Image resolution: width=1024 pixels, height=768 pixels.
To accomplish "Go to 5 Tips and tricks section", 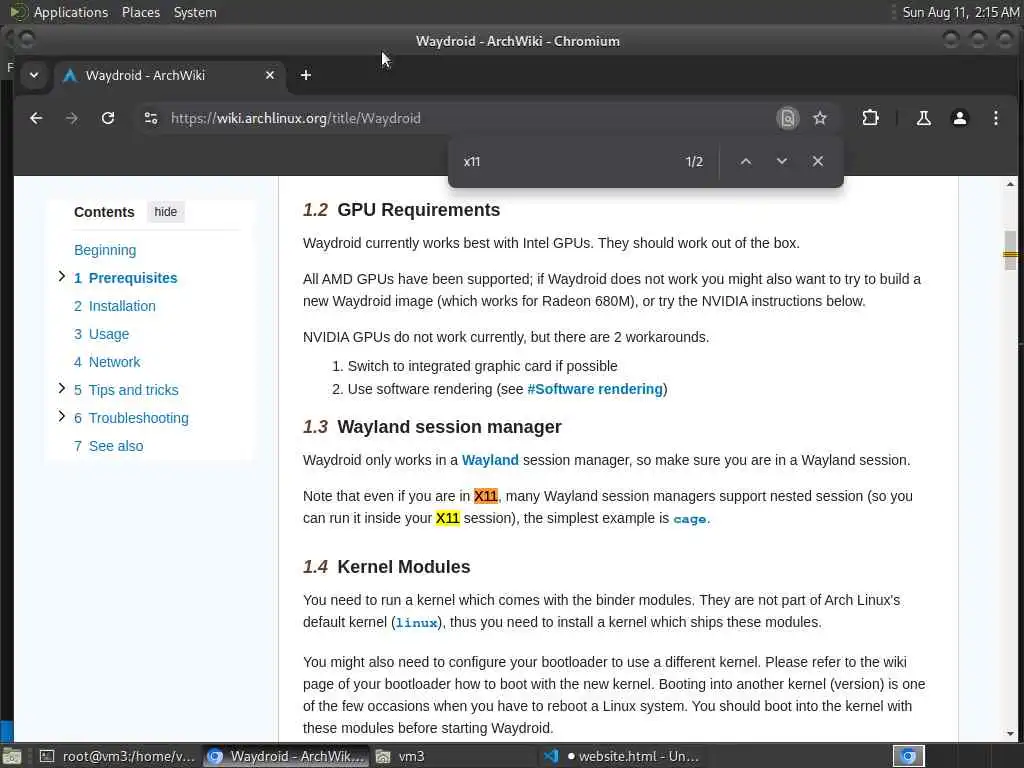I will (126, 390).
